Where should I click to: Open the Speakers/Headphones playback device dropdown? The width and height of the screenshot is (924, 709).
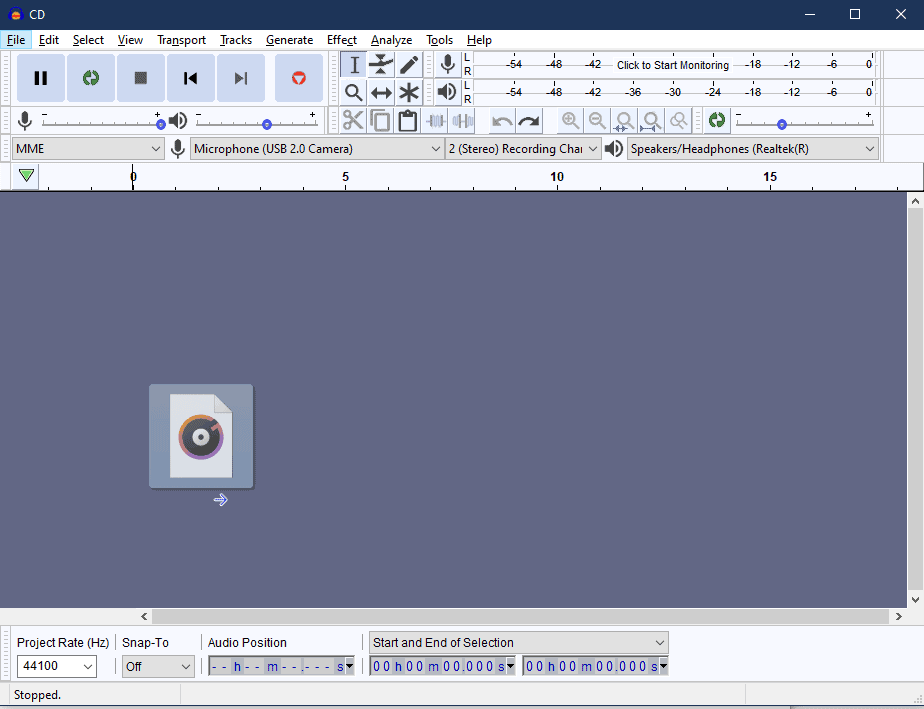coord(753,149)
